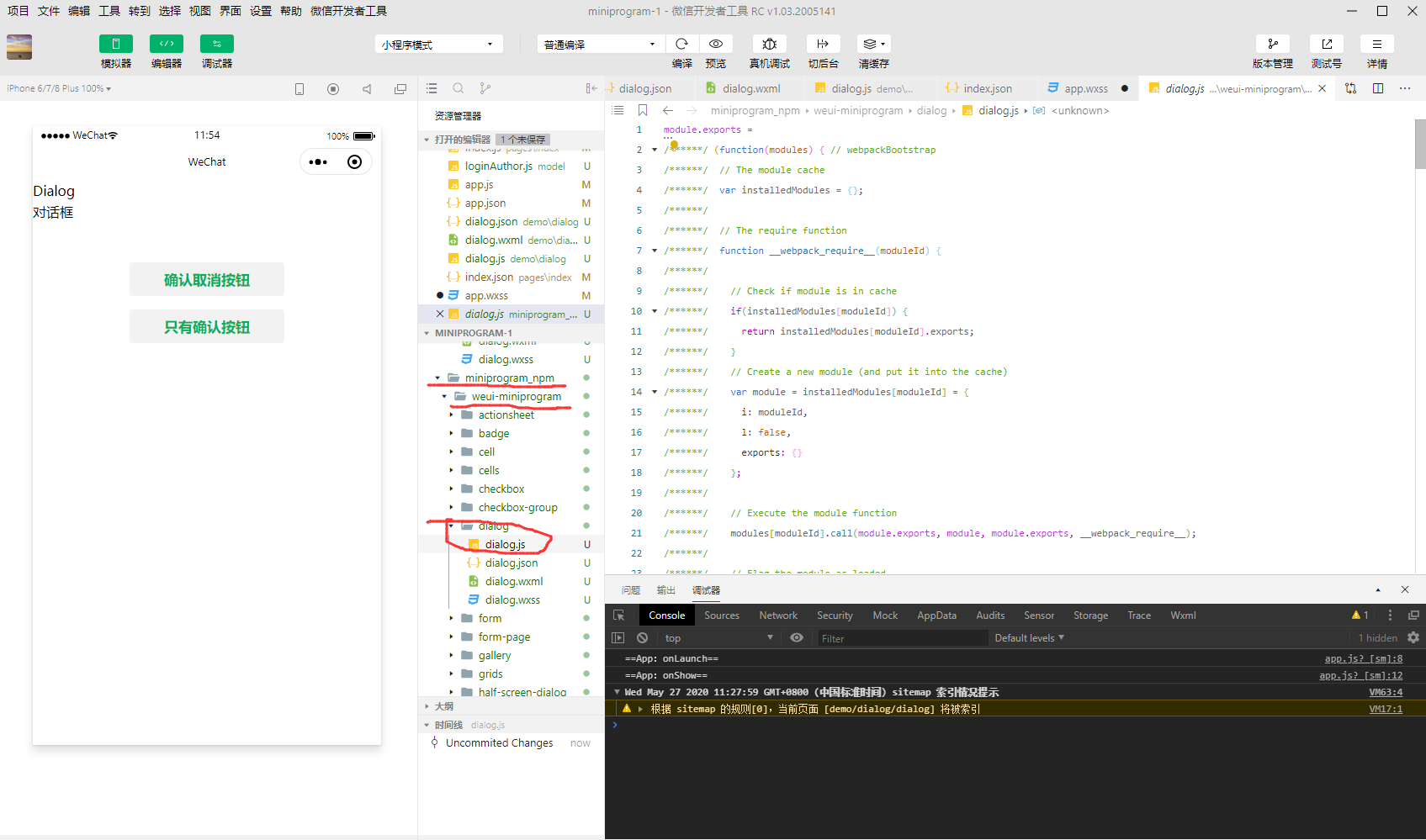Click the 确认取消按钮 button in simulator

206,278
